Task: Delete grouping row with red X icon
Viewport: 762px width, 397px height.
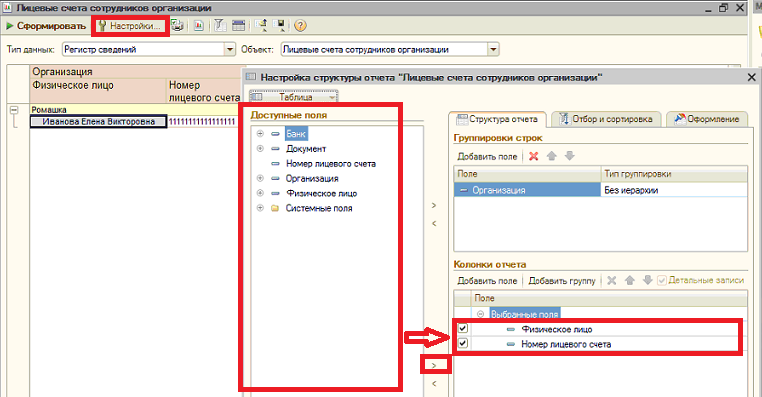Action: tap(534, 156)
